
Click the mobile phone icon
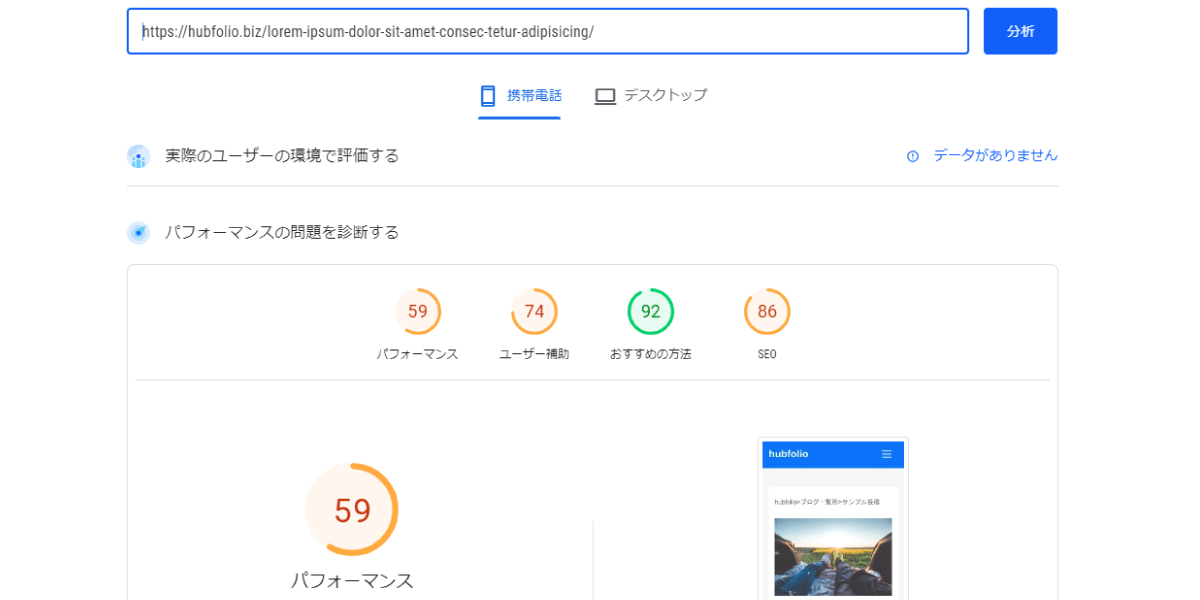pos(488,96)
